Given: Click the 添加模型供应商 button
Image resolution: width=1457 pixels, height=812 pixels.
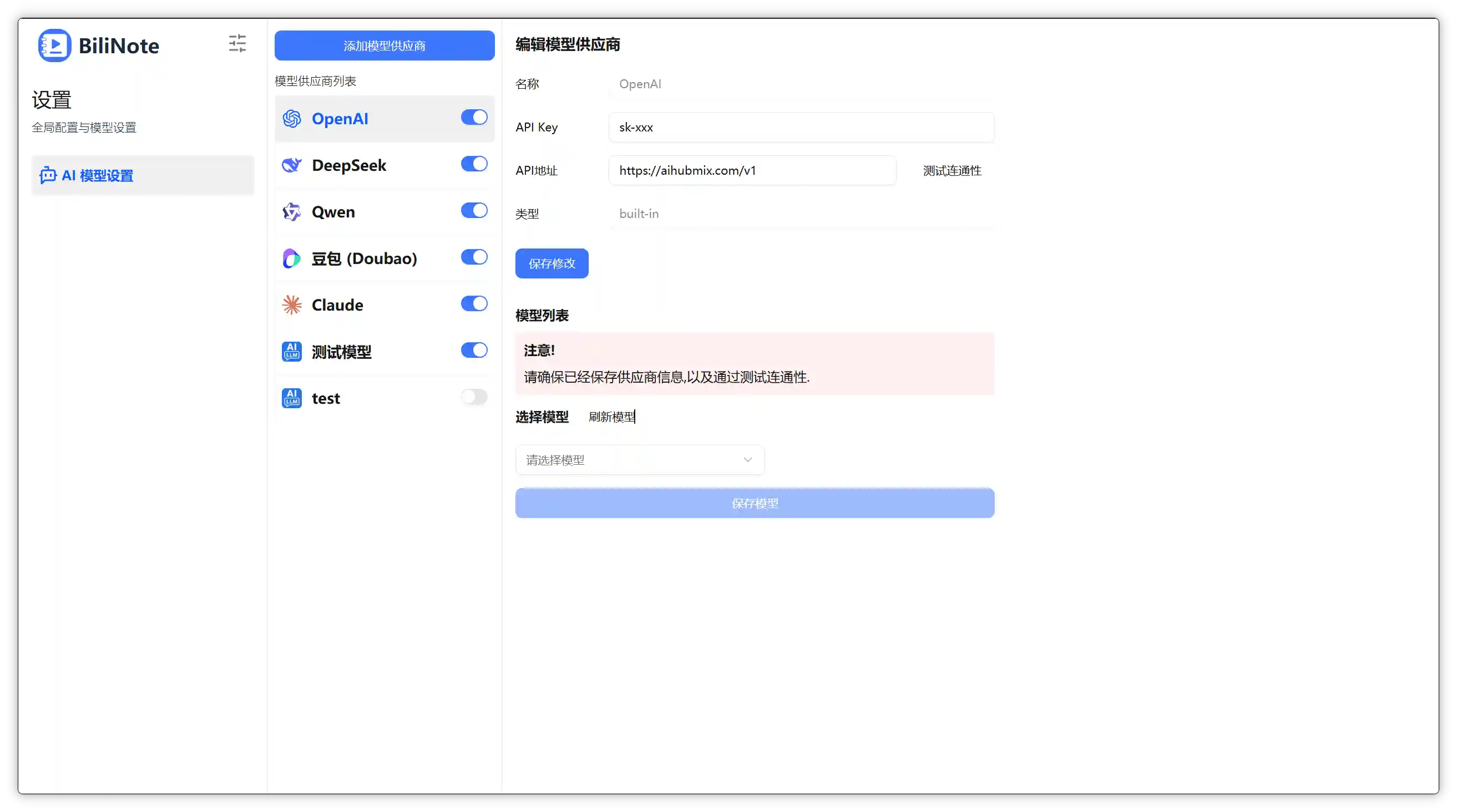Looking at the screenshot, I should point(384,45).
